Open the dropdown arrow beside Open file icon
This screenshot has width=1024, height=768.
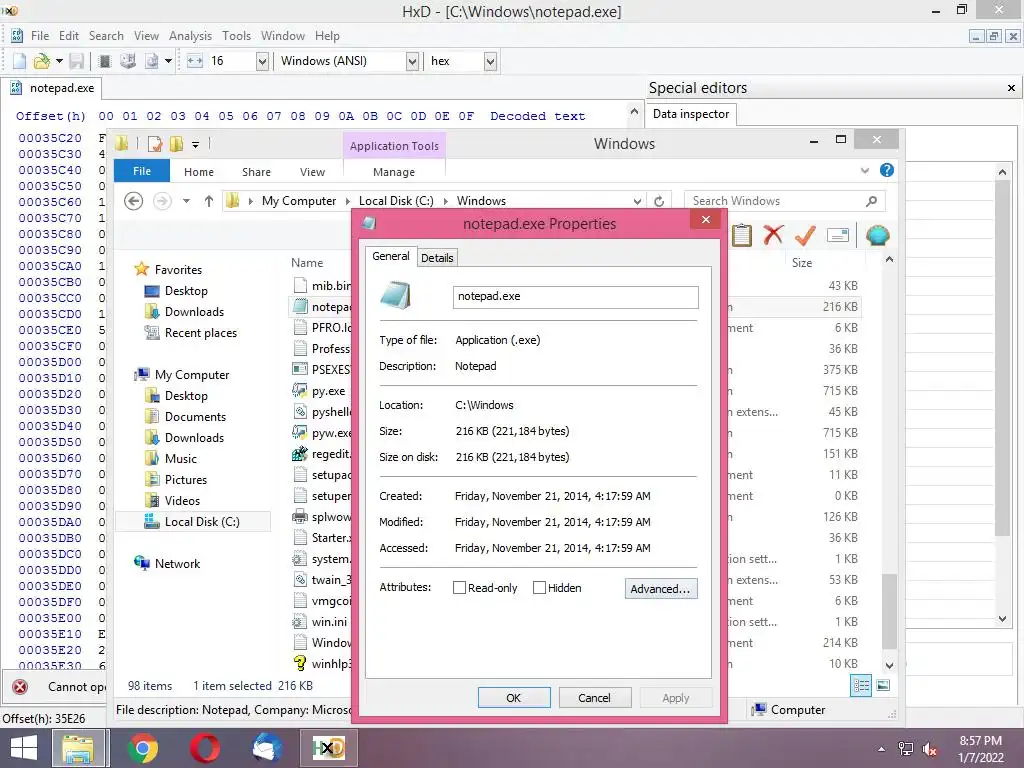tap(59, 61)
